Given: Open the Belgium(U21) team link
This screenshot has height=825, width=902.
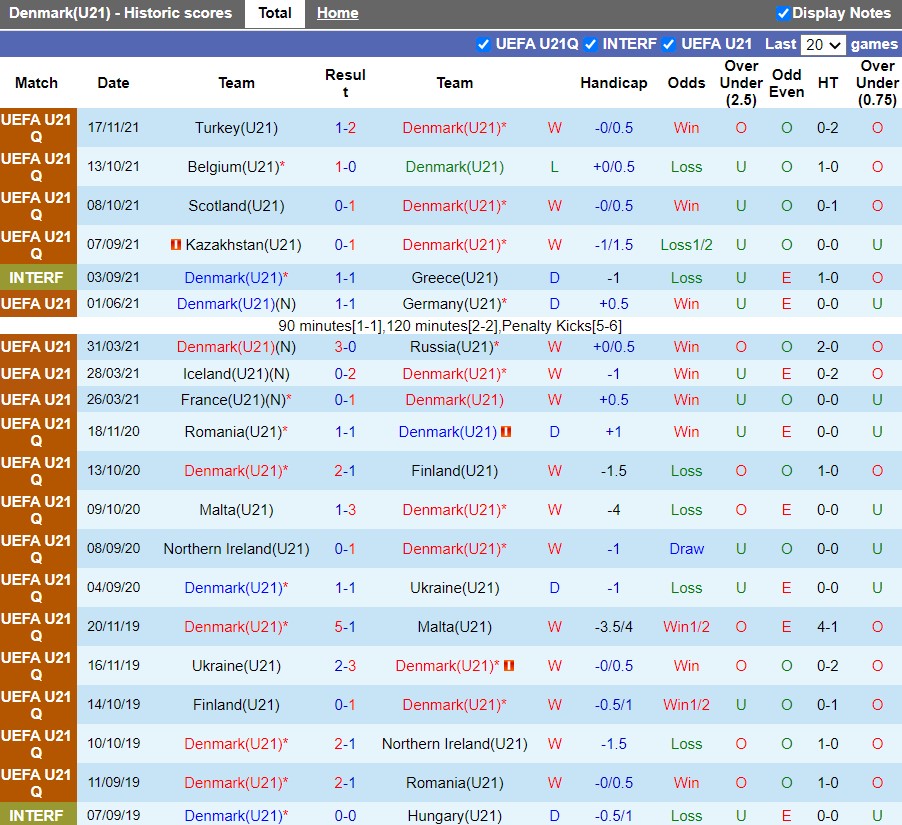Looking at the screenshot, I should tap(233, 167).
